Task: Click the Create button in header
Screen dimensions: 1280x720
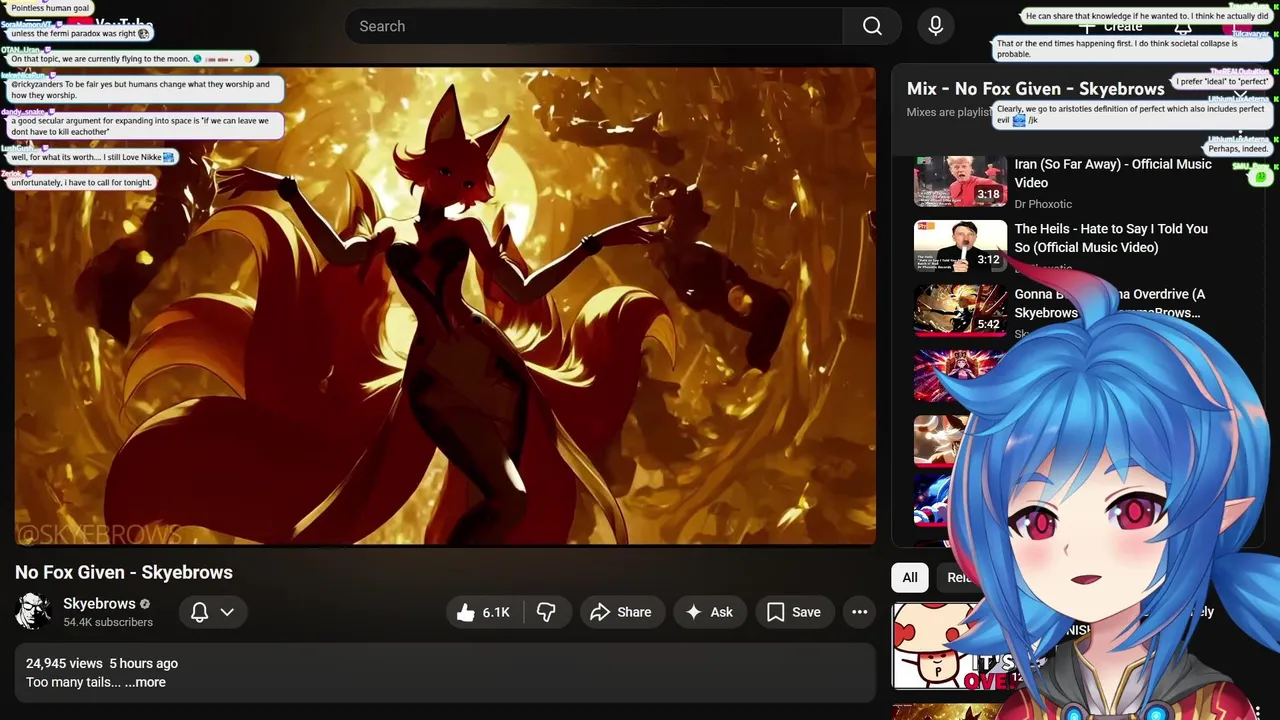Action: pyautogui.click(x=1112, y=26)
